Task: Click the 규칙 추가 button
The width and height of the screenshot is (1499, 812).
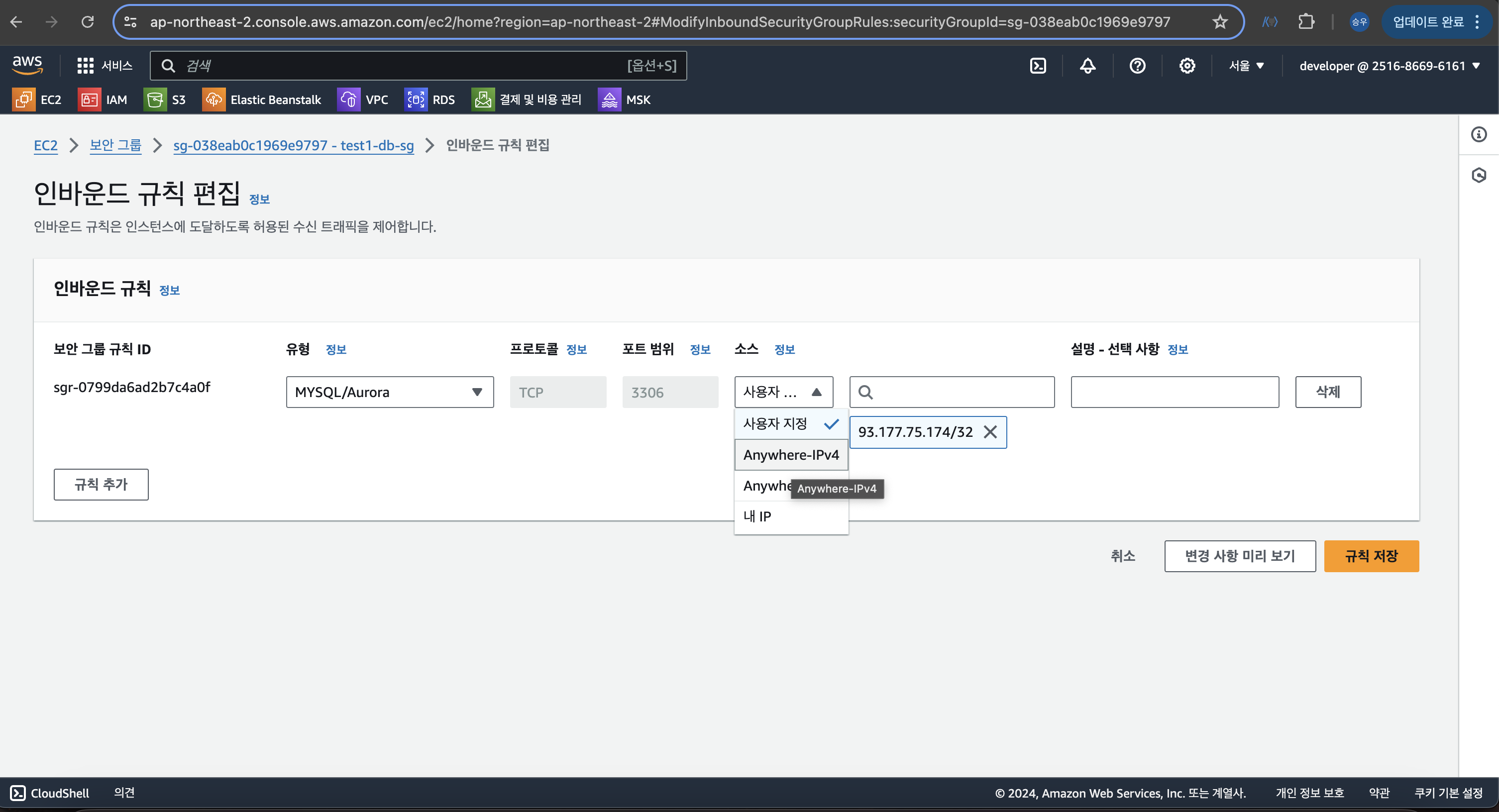Action: pyautogui.click(x=101, y=484)
